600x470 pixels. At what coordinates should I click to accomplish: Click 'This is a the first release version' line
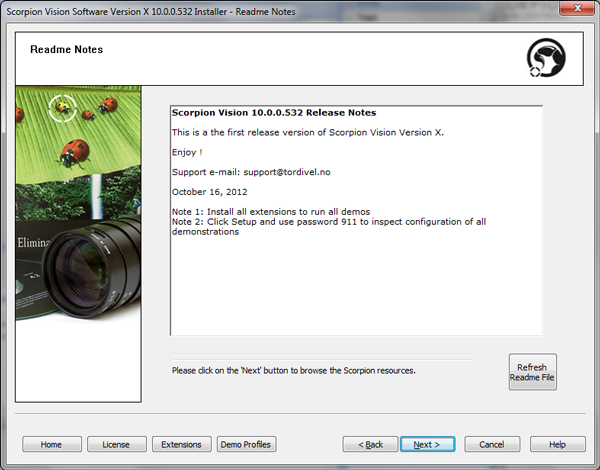click(308, 132)
